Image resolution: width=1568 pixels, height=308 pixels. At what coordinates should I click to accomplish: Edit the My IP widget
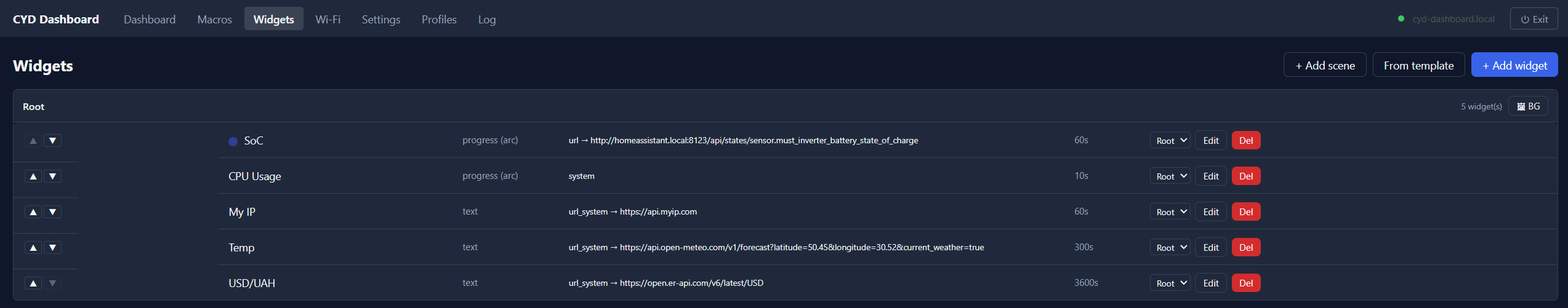[1211, 212]
